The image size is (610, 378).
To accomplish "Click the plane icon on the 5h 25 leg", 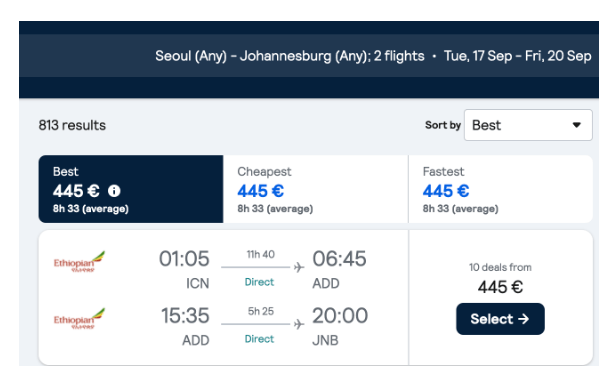I will [x=299, y=324].
